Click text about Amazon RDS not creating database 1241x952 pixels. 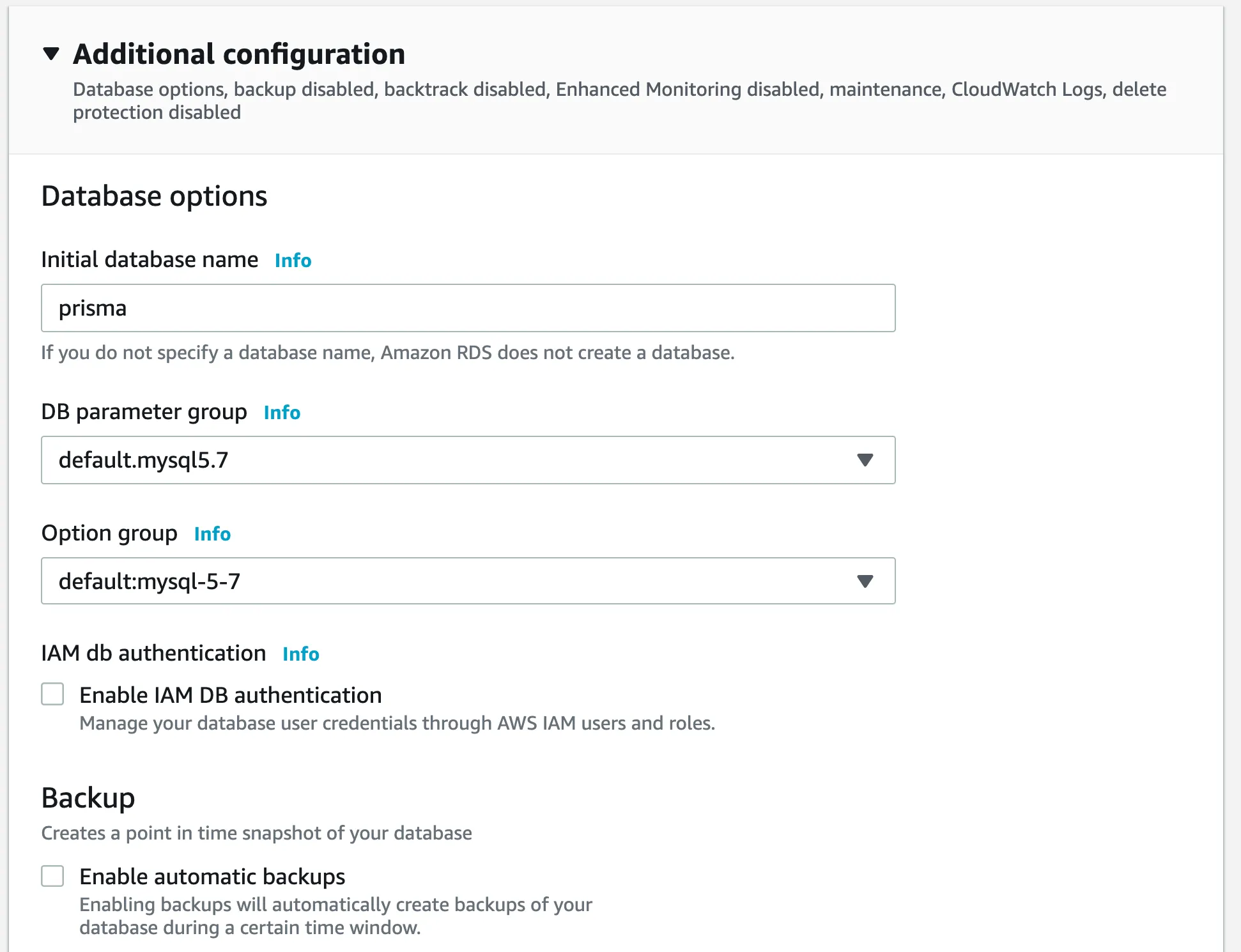[388, 353]
